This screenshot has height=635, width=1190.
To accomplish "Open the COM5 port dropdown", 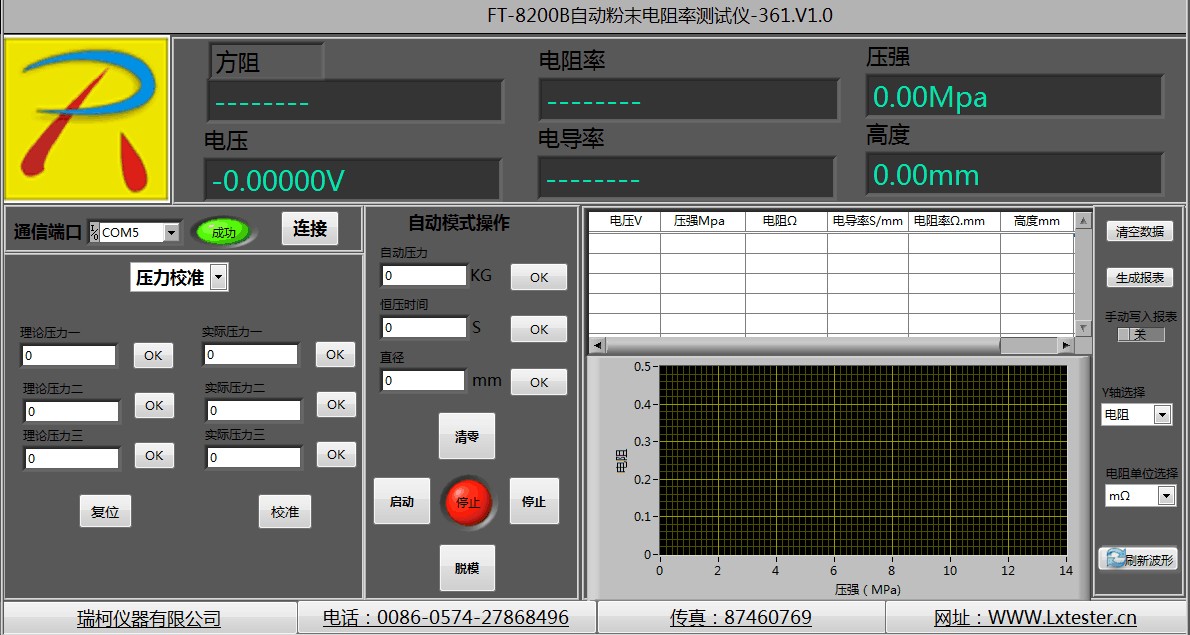I will click(171, 233).
